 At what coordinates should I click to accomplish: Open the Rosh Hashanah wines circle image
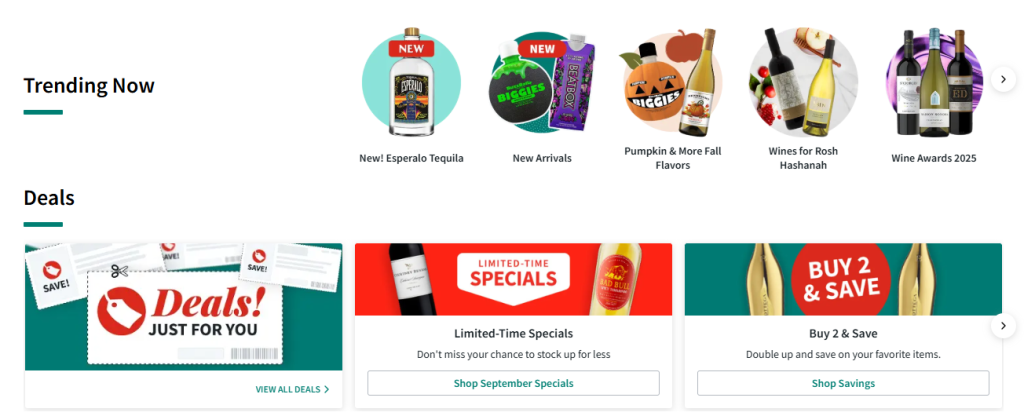(803, 81)
